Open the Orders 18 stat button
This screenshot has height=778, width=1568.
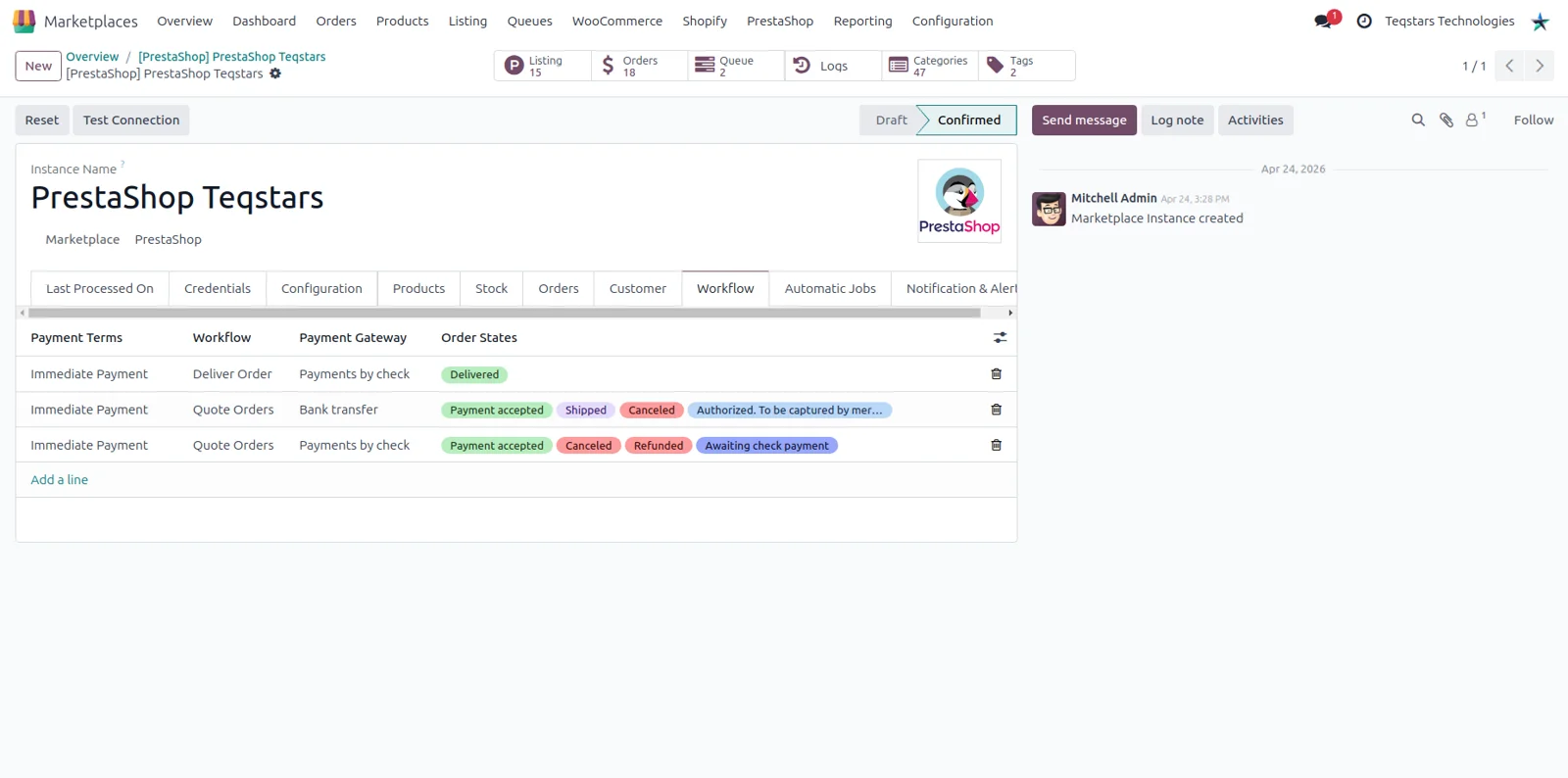click(639, 66)
